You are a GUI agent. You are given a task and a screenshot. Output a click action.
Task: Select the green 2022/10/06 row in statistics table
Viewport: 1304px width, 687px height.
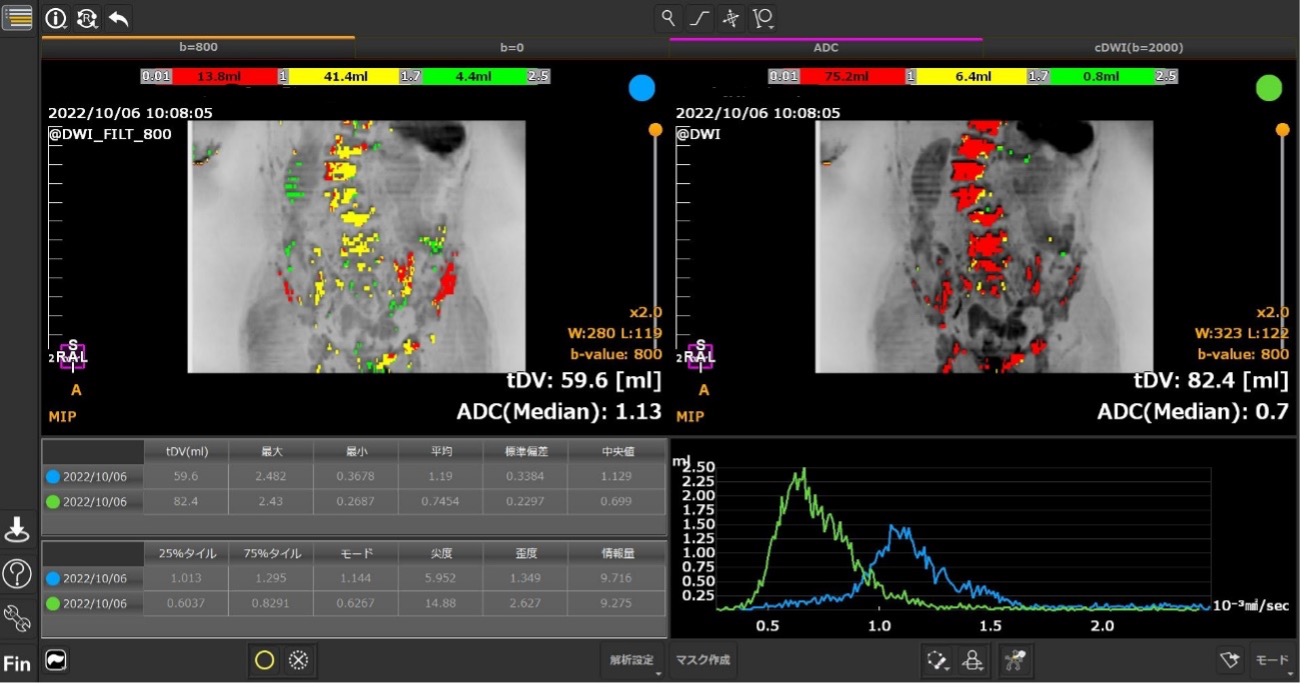95,502
